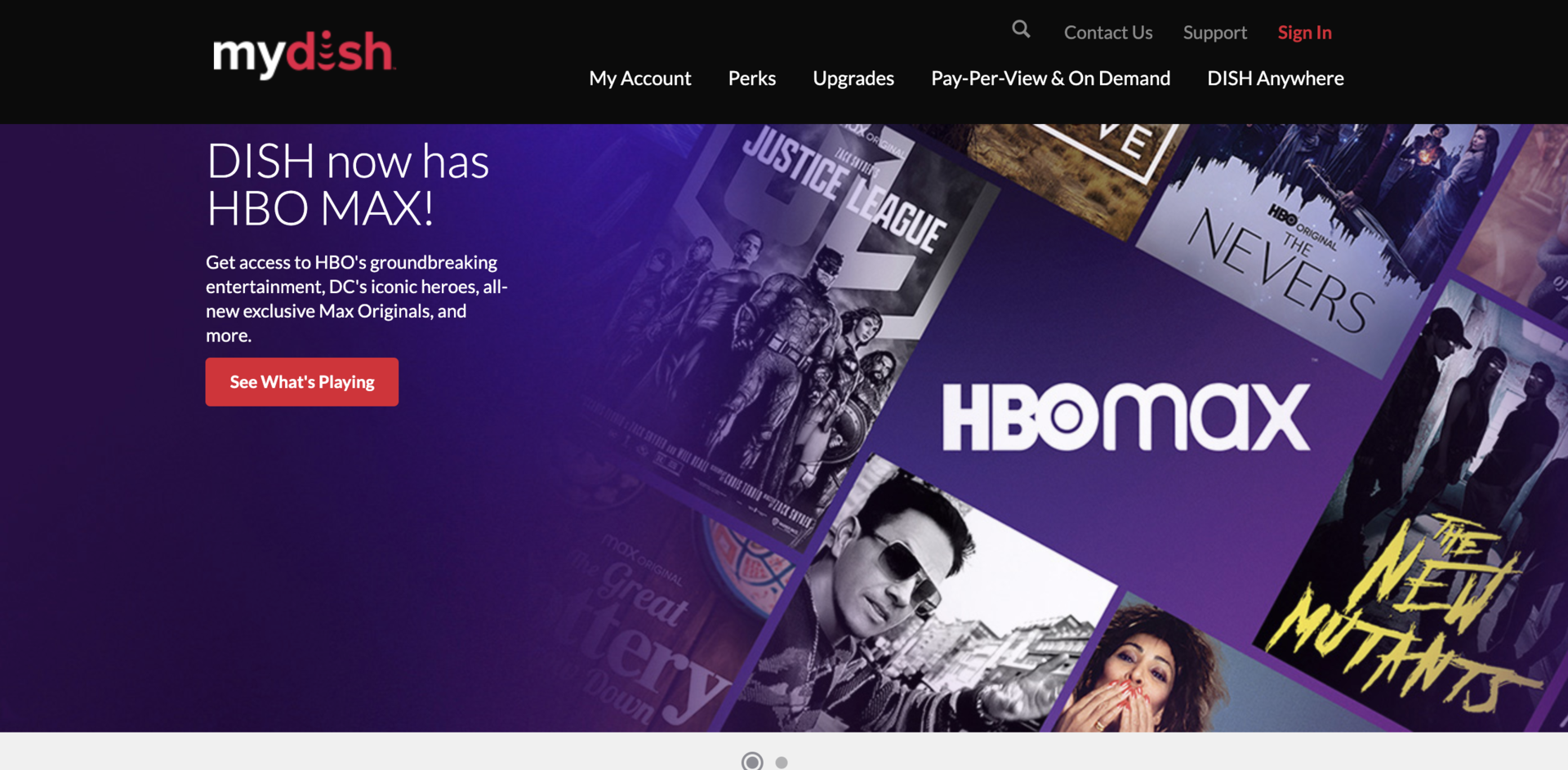
Task: Open DISH Anywhere from navigation
Action: (x=1275, y=78)
